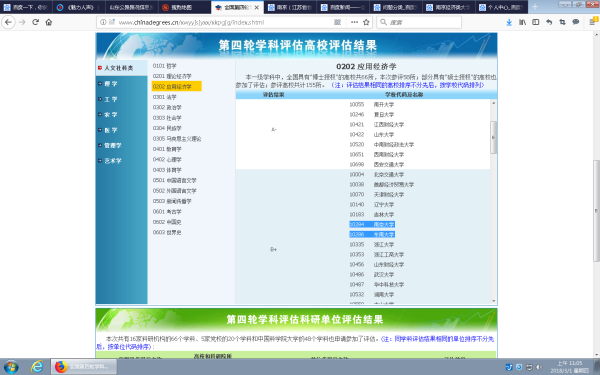
Task: Open the Windows Start menu
Action: click(x=11, y=367)
